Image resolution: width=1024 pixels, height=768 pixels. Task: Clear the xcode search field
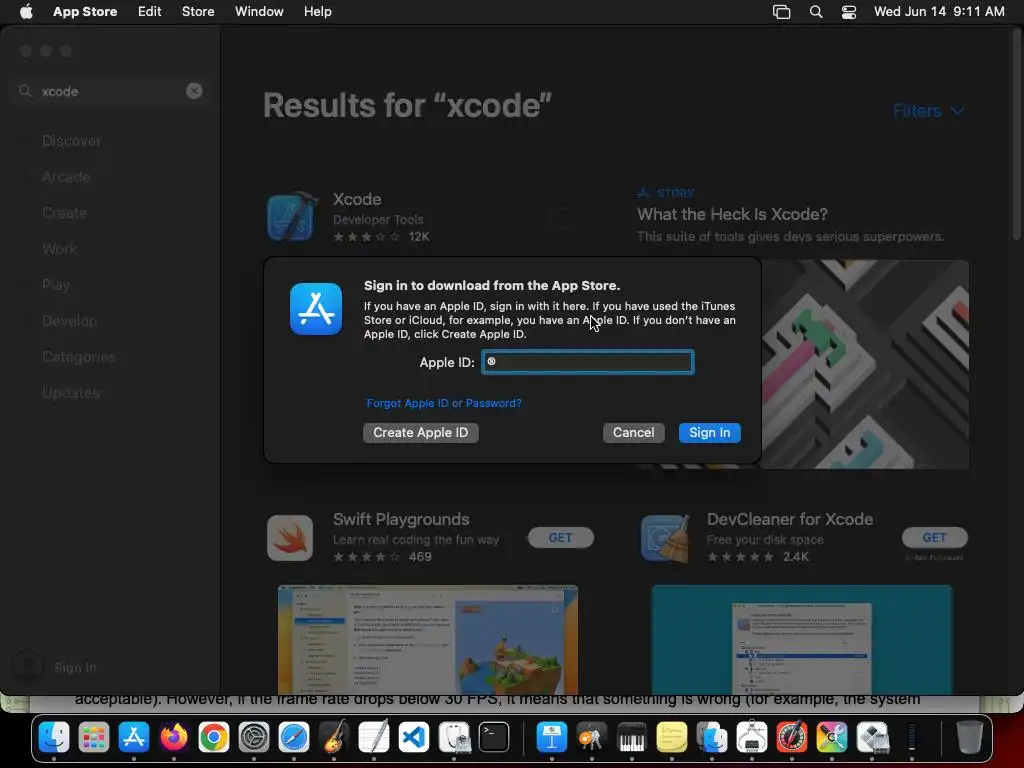click(194, 91)
